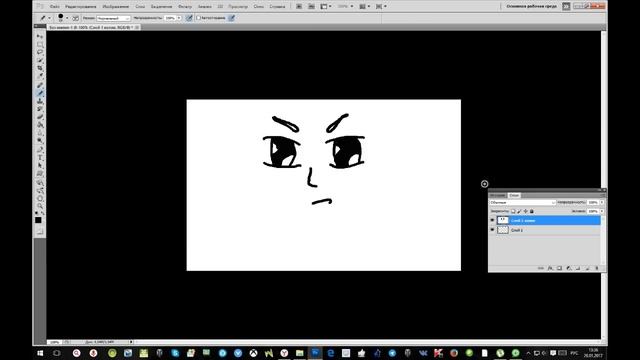
Task: Hide the Слой 1 копия layer
Action: [492, 220]
